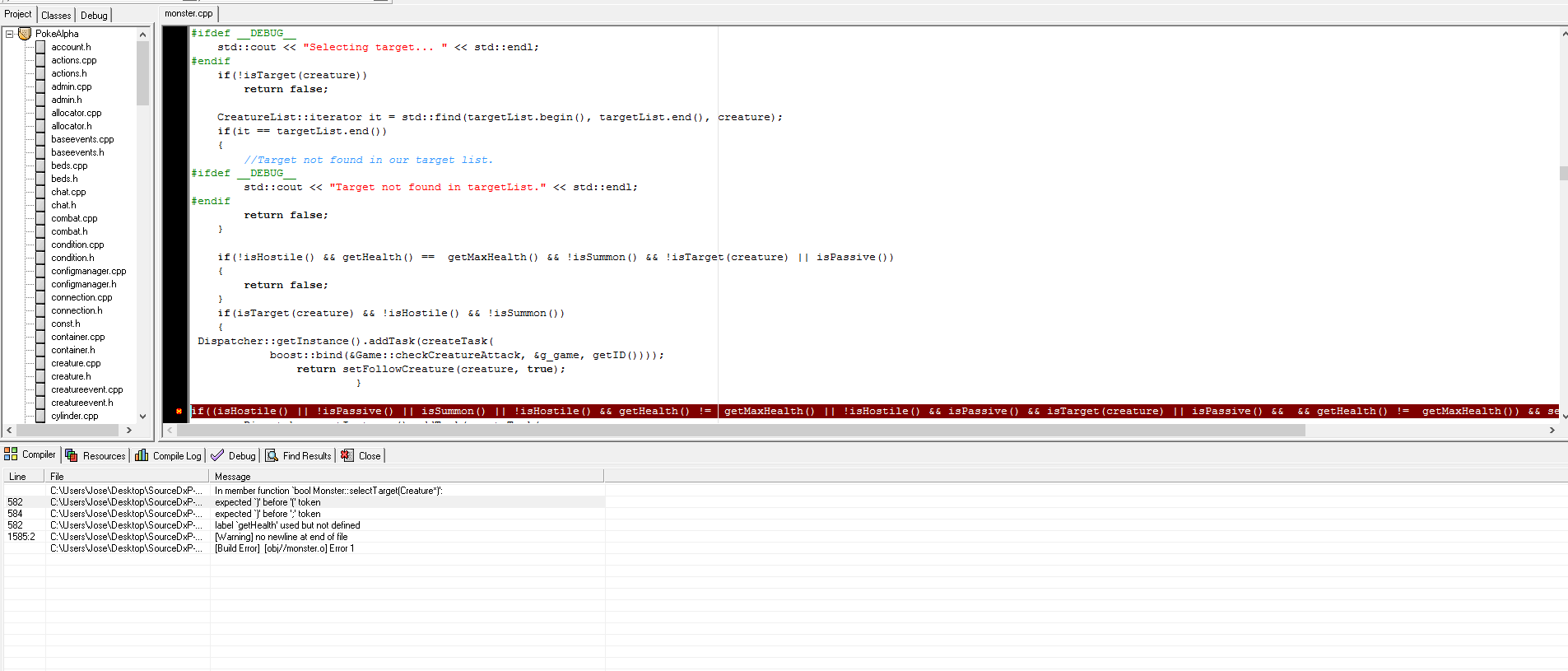Click the Compiler tab icon

click(11, 454)
